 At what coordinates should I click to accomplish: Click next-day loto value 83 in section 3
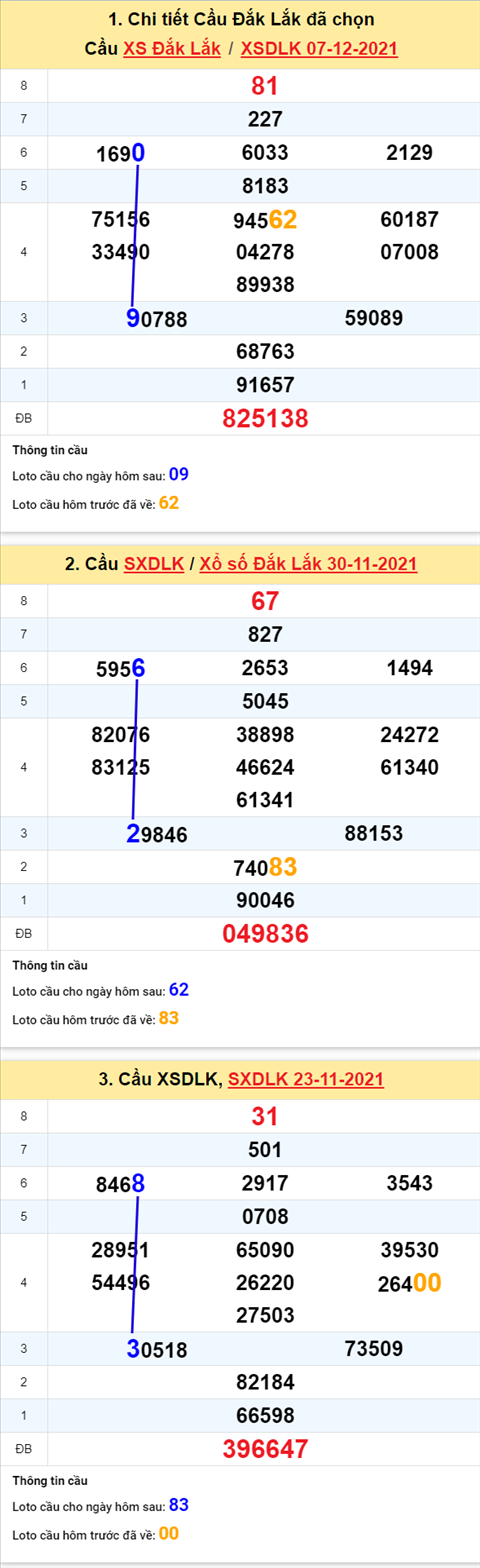(178, 1504)
